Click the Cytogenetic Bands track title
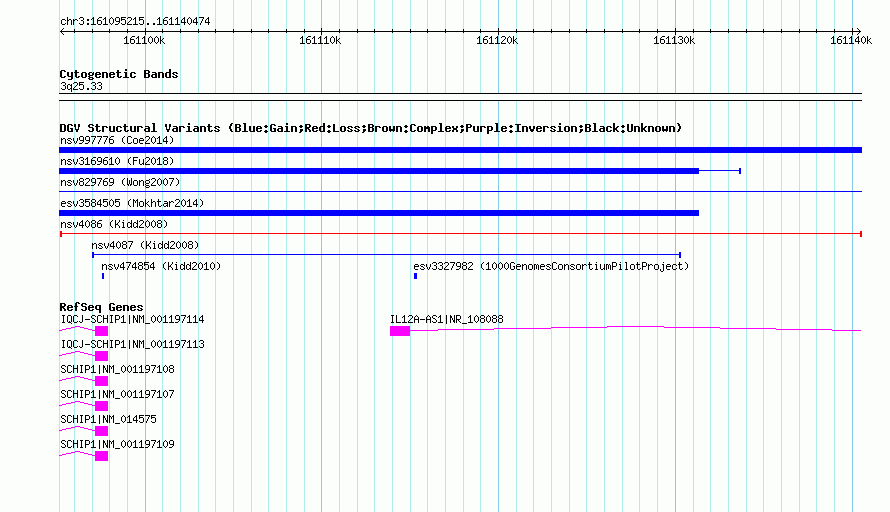This screenshot has width=890, height=512. 119,74
